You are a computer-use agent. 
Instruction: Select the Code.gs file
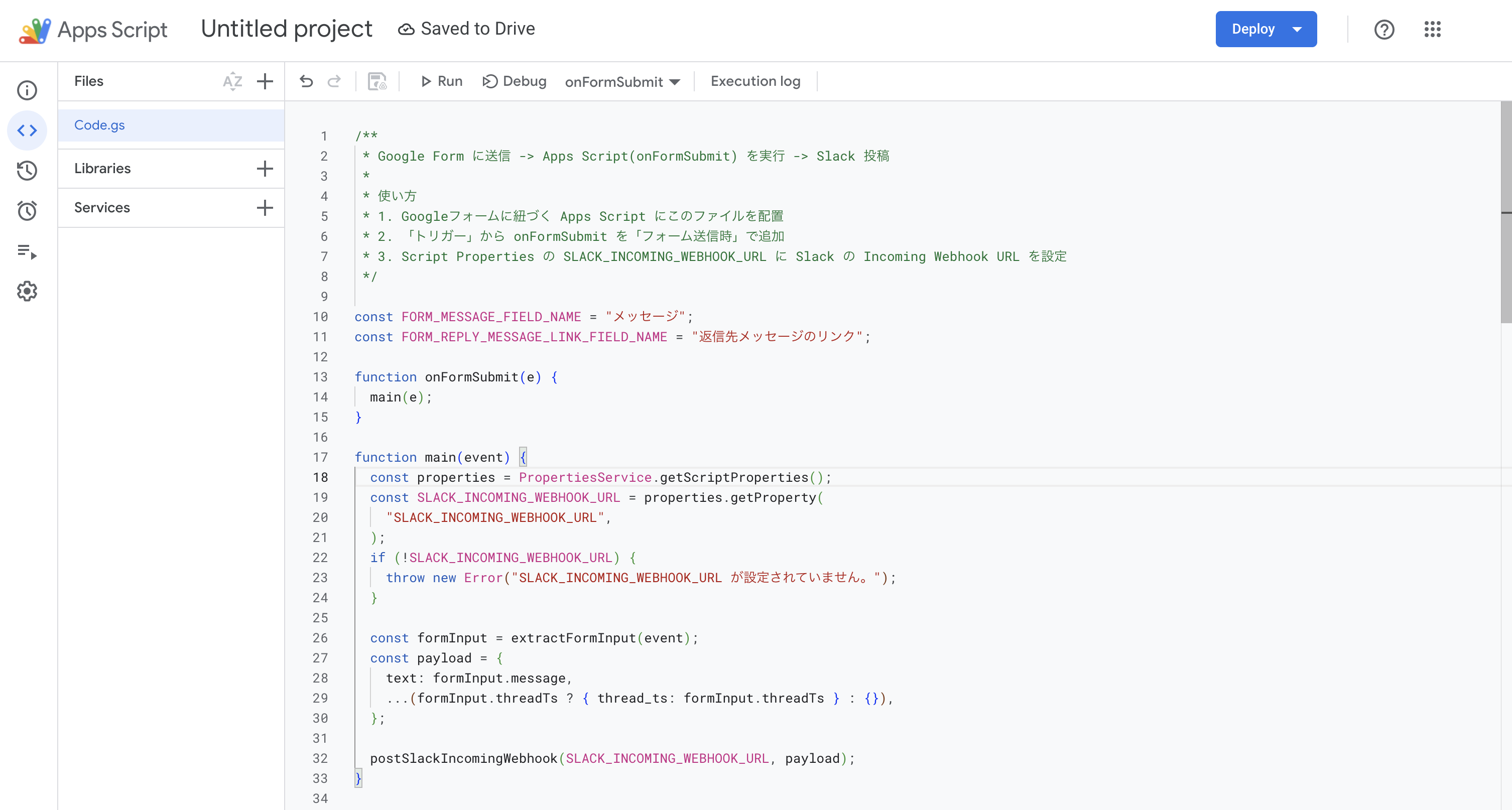click(x=99, y=125)
